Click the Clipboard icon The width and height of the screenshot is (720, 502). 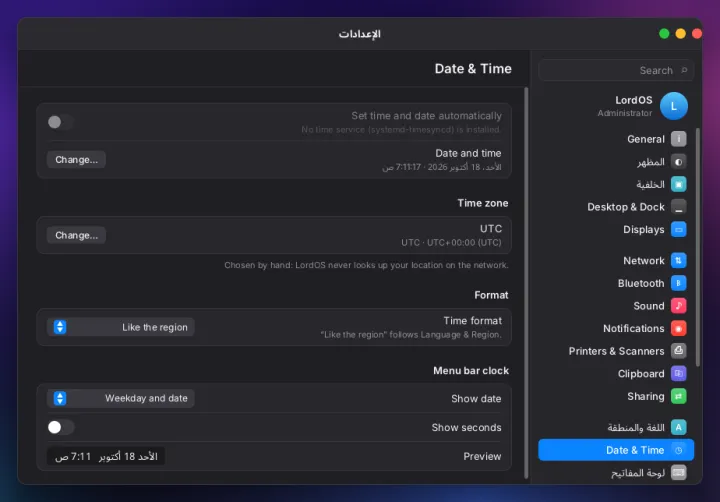(678, 373)
